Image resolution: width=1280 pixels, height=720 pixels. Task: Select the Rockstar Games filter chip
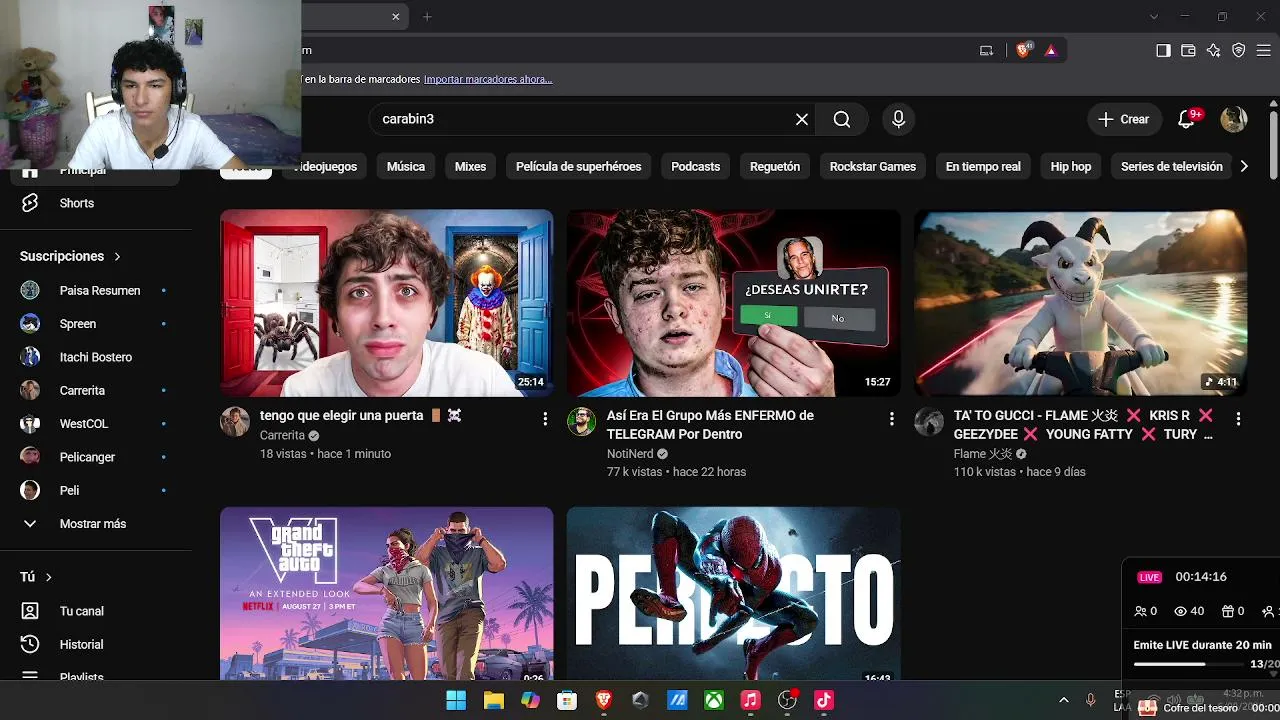coord(873,167)
